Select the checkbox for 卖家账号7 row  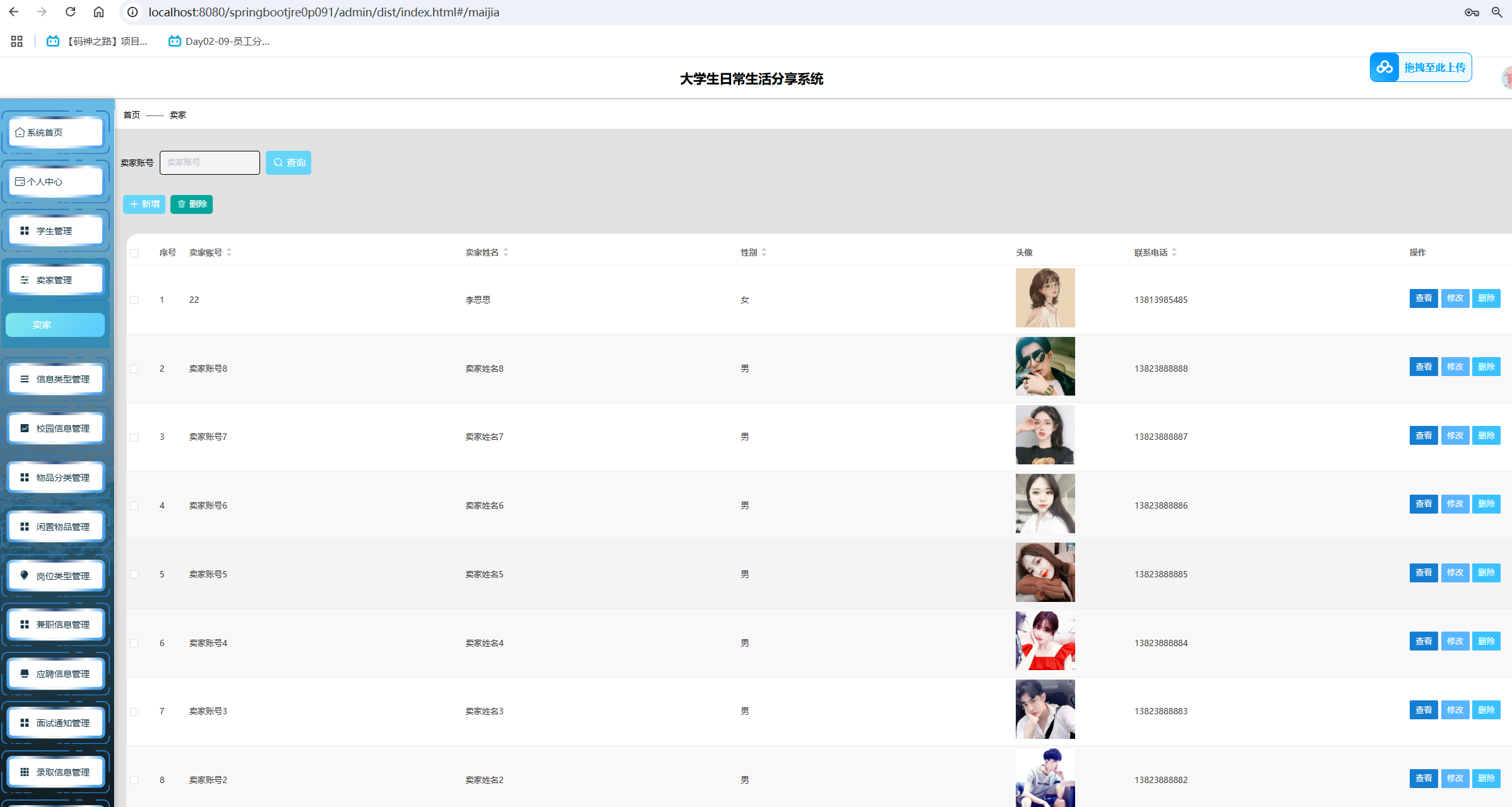[x=134, y=437]
